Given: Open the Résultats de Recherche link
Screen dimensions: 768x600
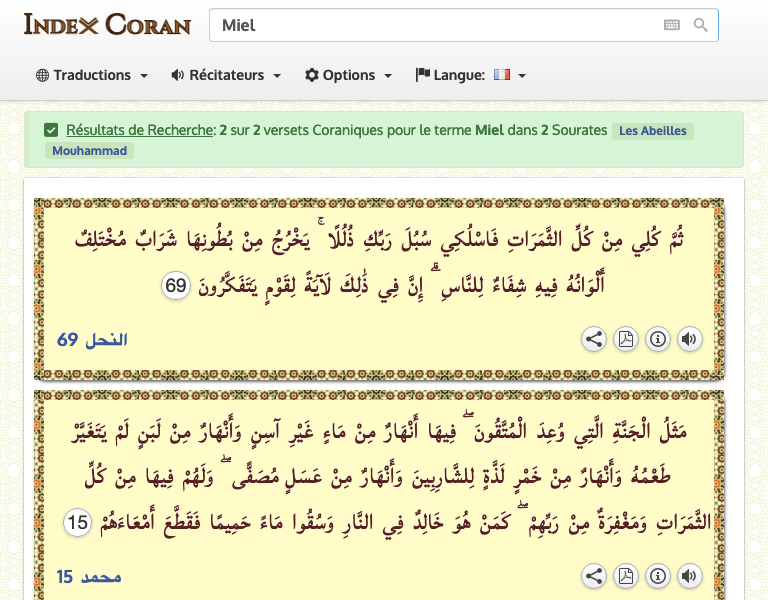Looking at the screenshot, I should [139, 130].
